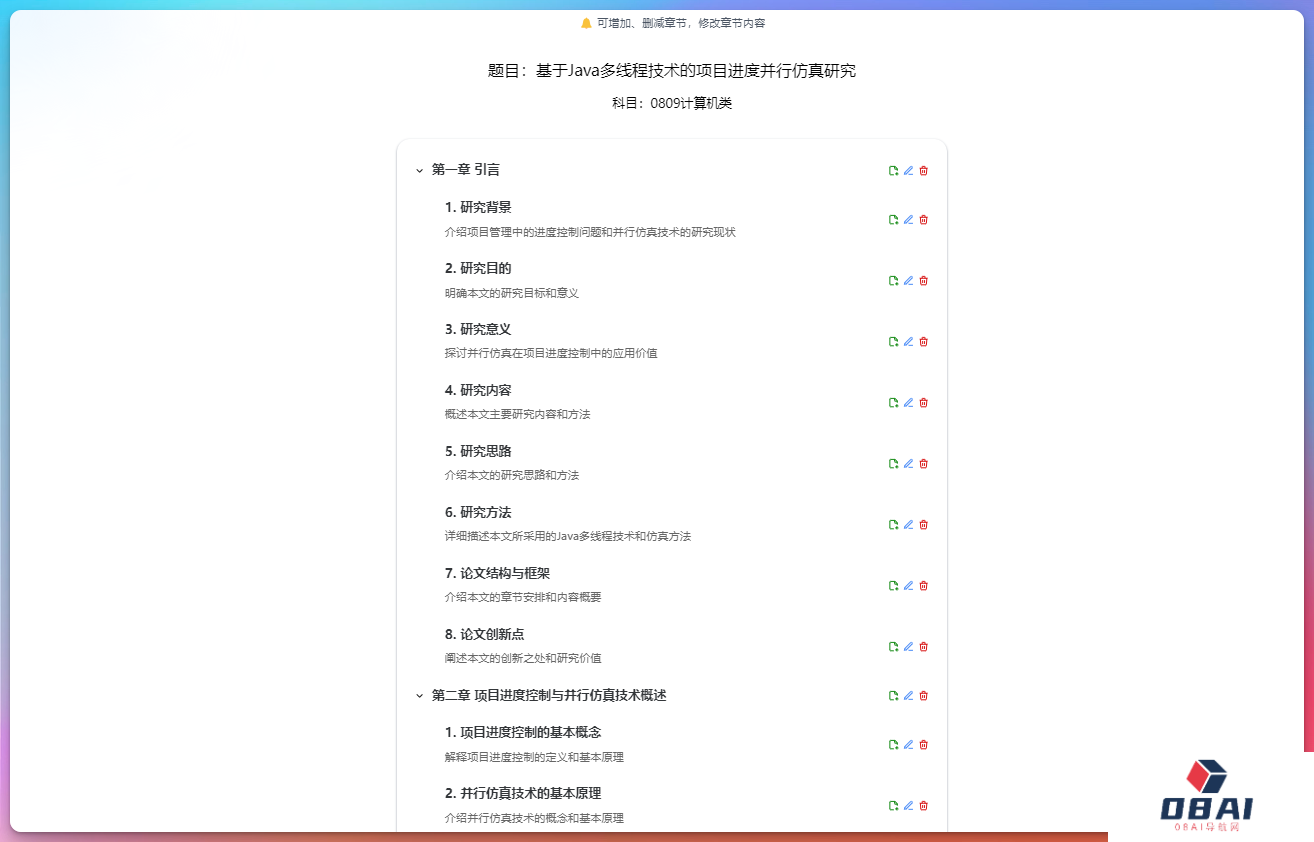Click the 8. 论文创新点 title
This screenshot has height=842, width=1314.
(x=485, y=634)
